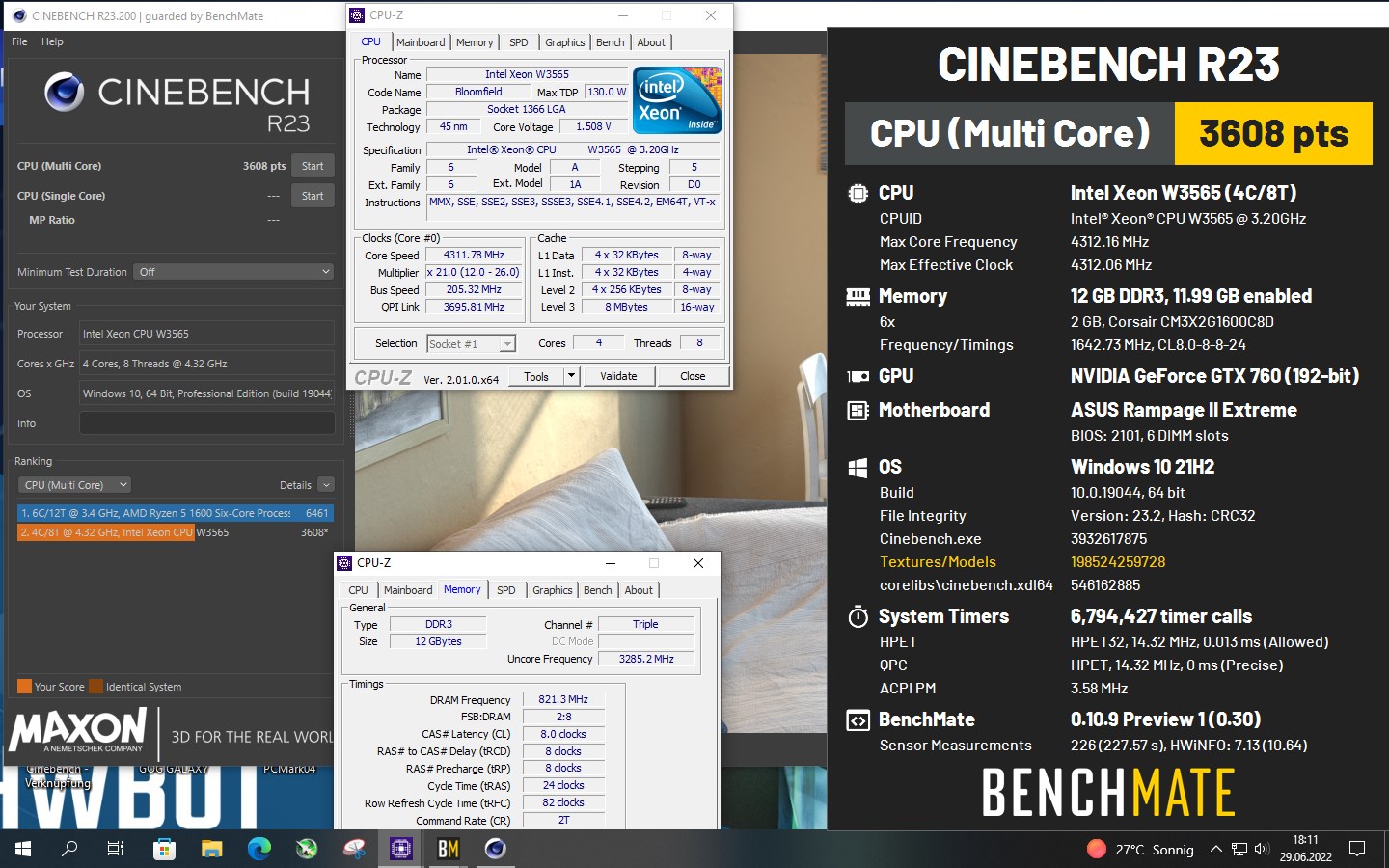The width and height of the screenshot is (1389, 868).
Task: Click the Textures/Models yellow hash line
Action: click(1022, 562)
